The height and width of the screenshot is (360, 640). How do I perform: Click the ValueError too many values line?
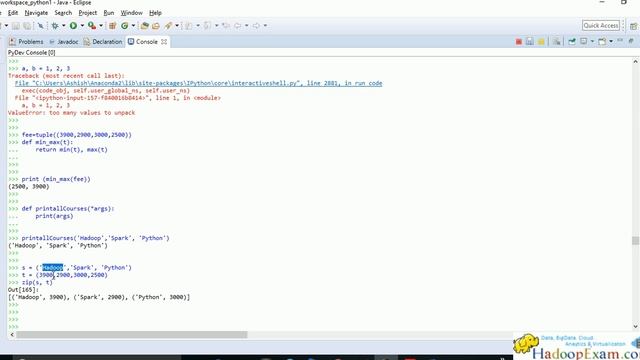point(71,113)
